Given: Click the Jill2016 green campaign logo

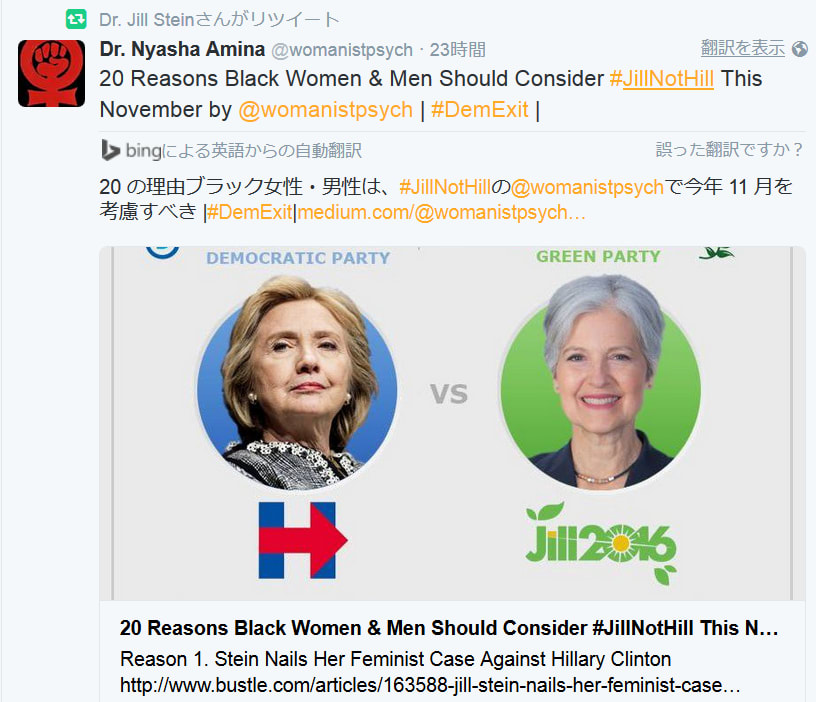Looking at the screenshot, I should (x=601, y=543).
